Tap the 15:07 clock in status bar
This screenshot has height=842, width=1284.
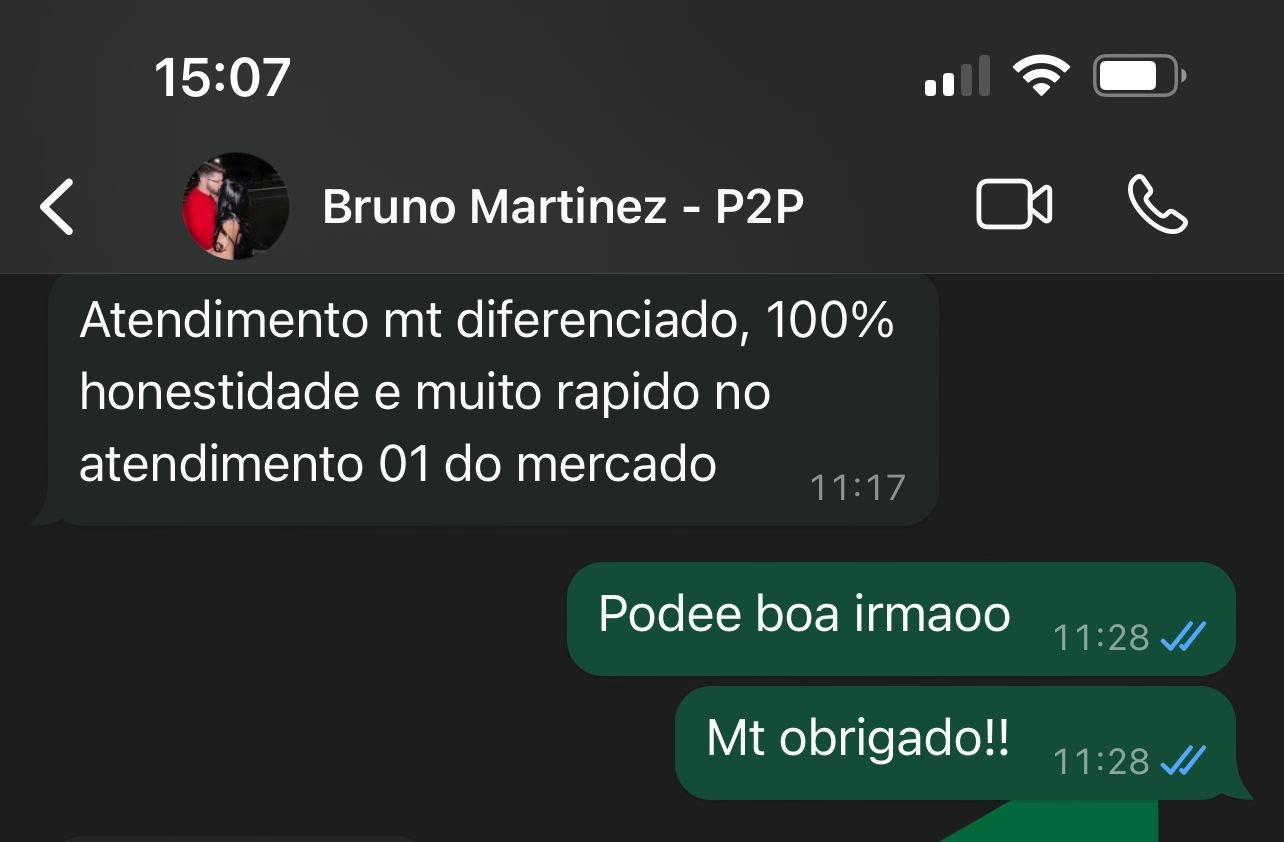[222, 77]
